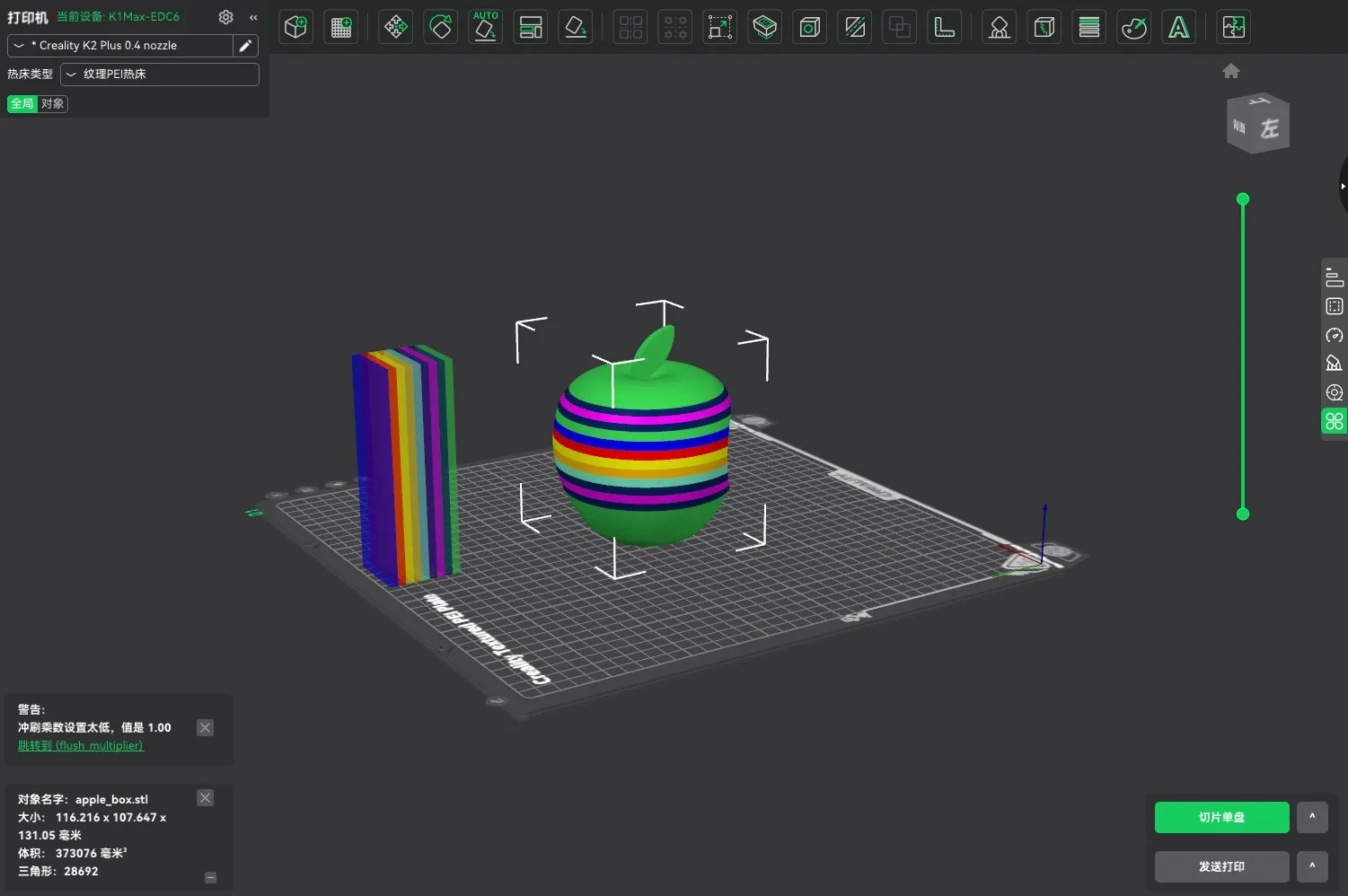This screenshot has height=896, width=1348.
Task: Click the 打印机 printer heading
Action: point(28,17)
